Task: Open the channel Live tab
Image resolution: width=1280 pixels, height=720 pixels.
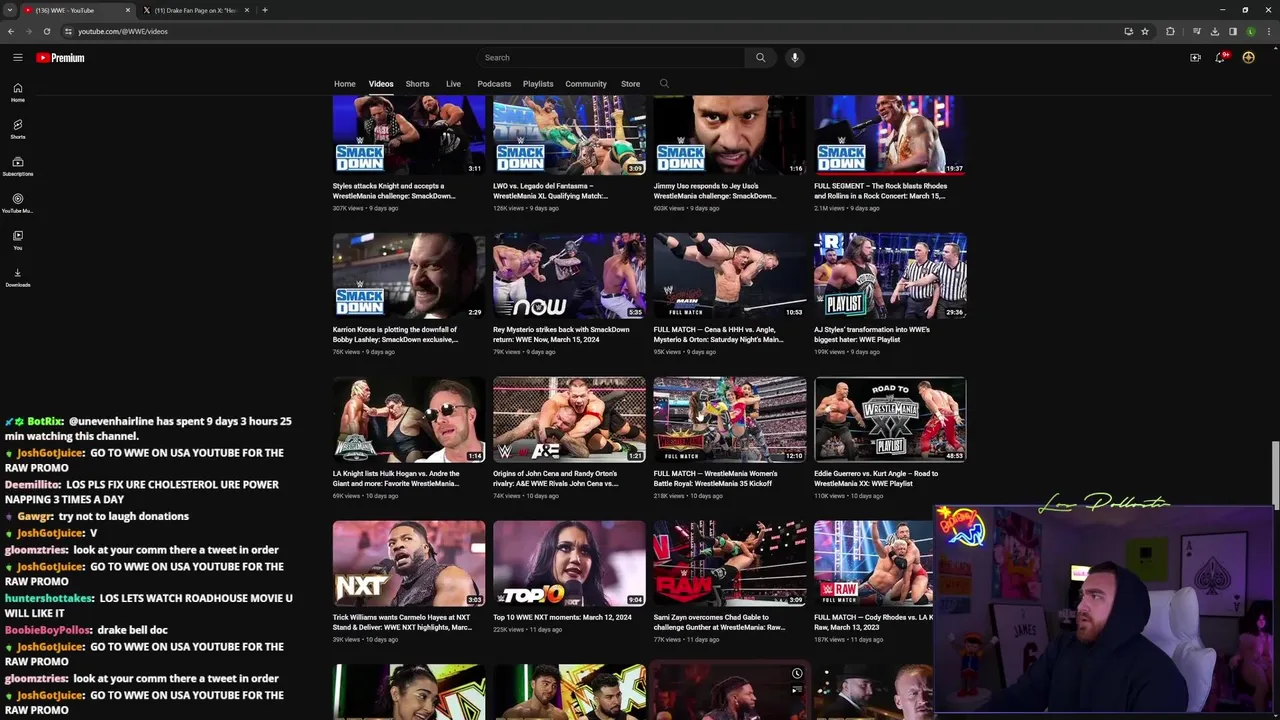Action: coord(453,84)
